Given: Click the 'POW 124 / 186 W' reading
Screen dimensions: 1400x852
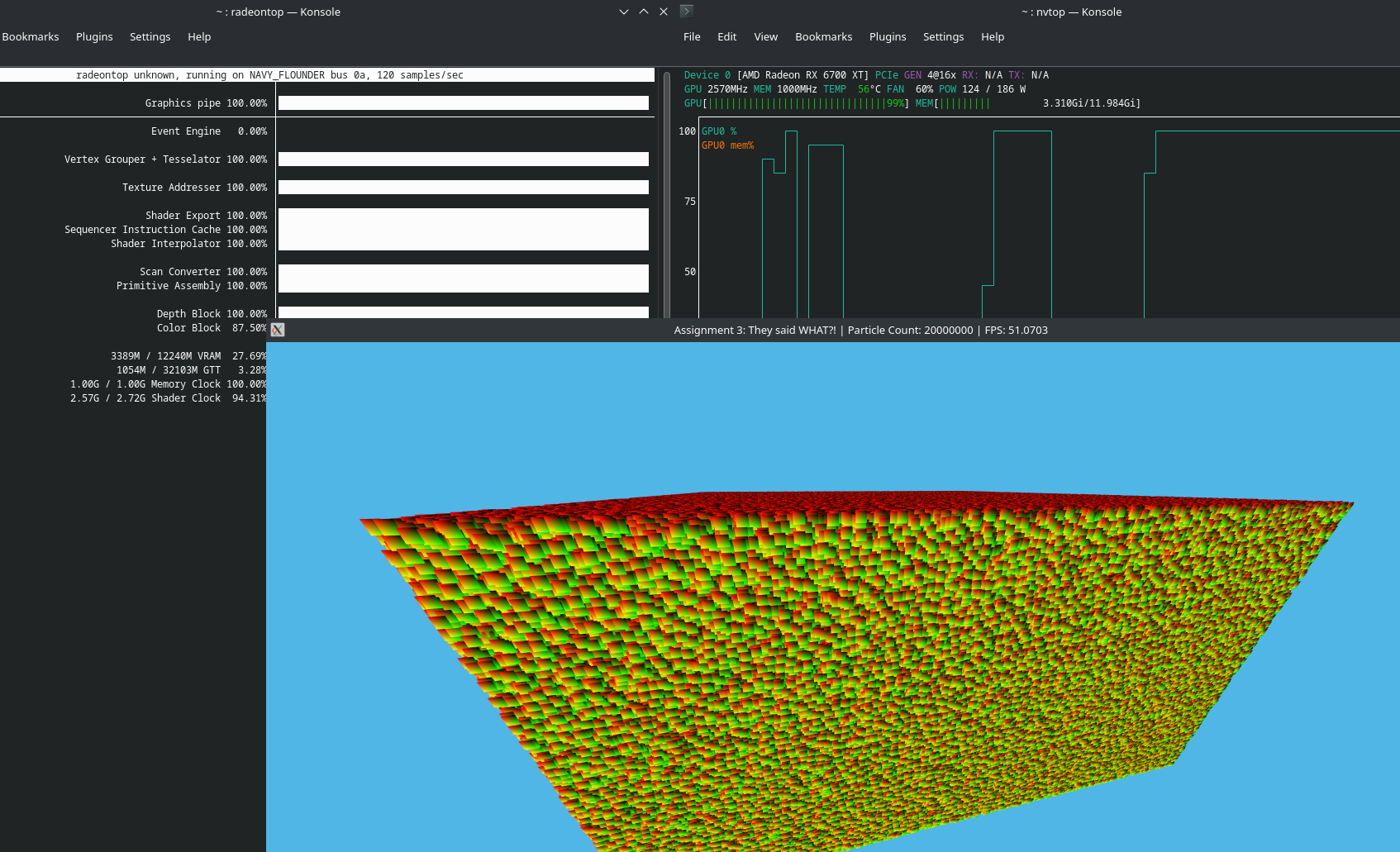Looking at the screenshot, I should (982, 89).
